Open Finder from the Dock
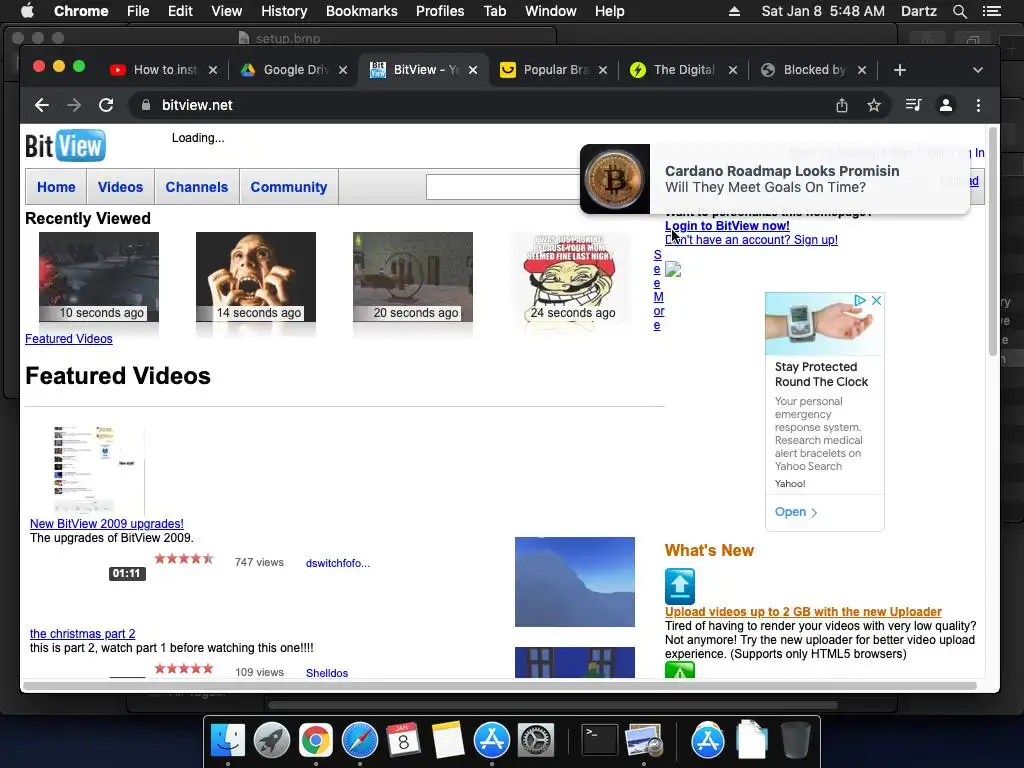Viewport: 1024px width, 768px height. click(x=227, y=741)
